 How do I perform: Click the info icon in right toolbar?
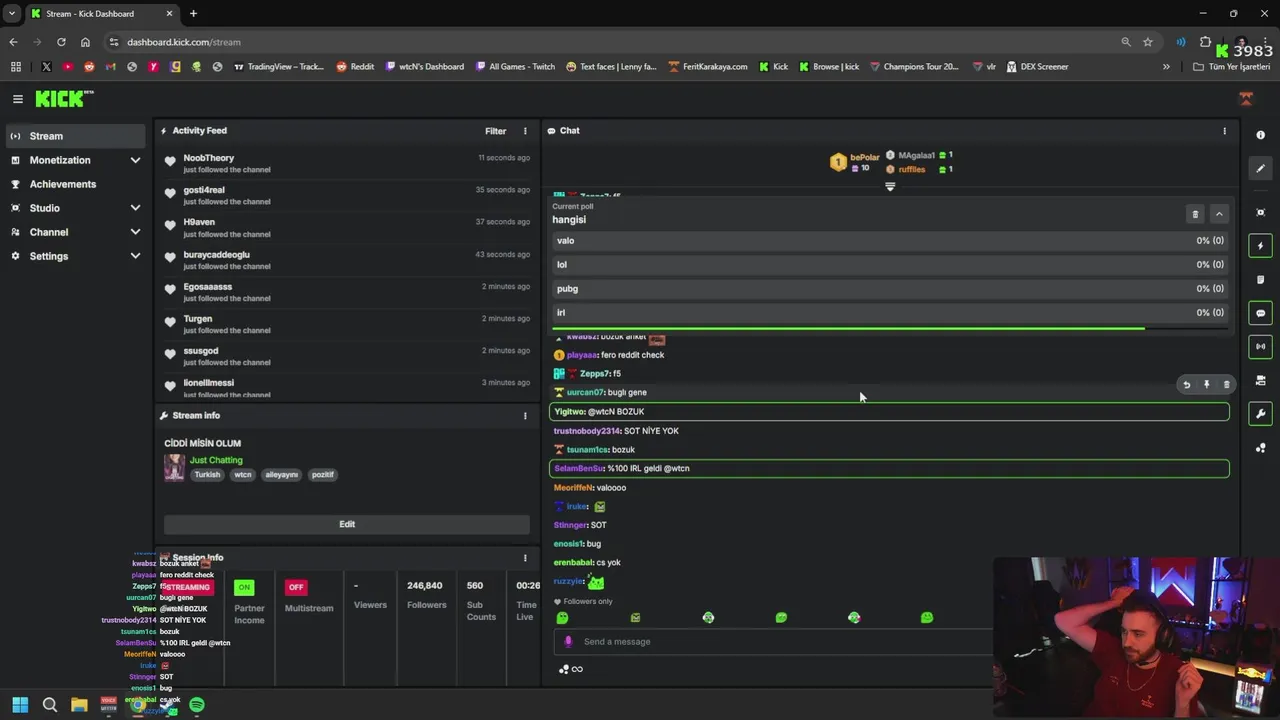pyautogui.click(x=1260, y=135)
